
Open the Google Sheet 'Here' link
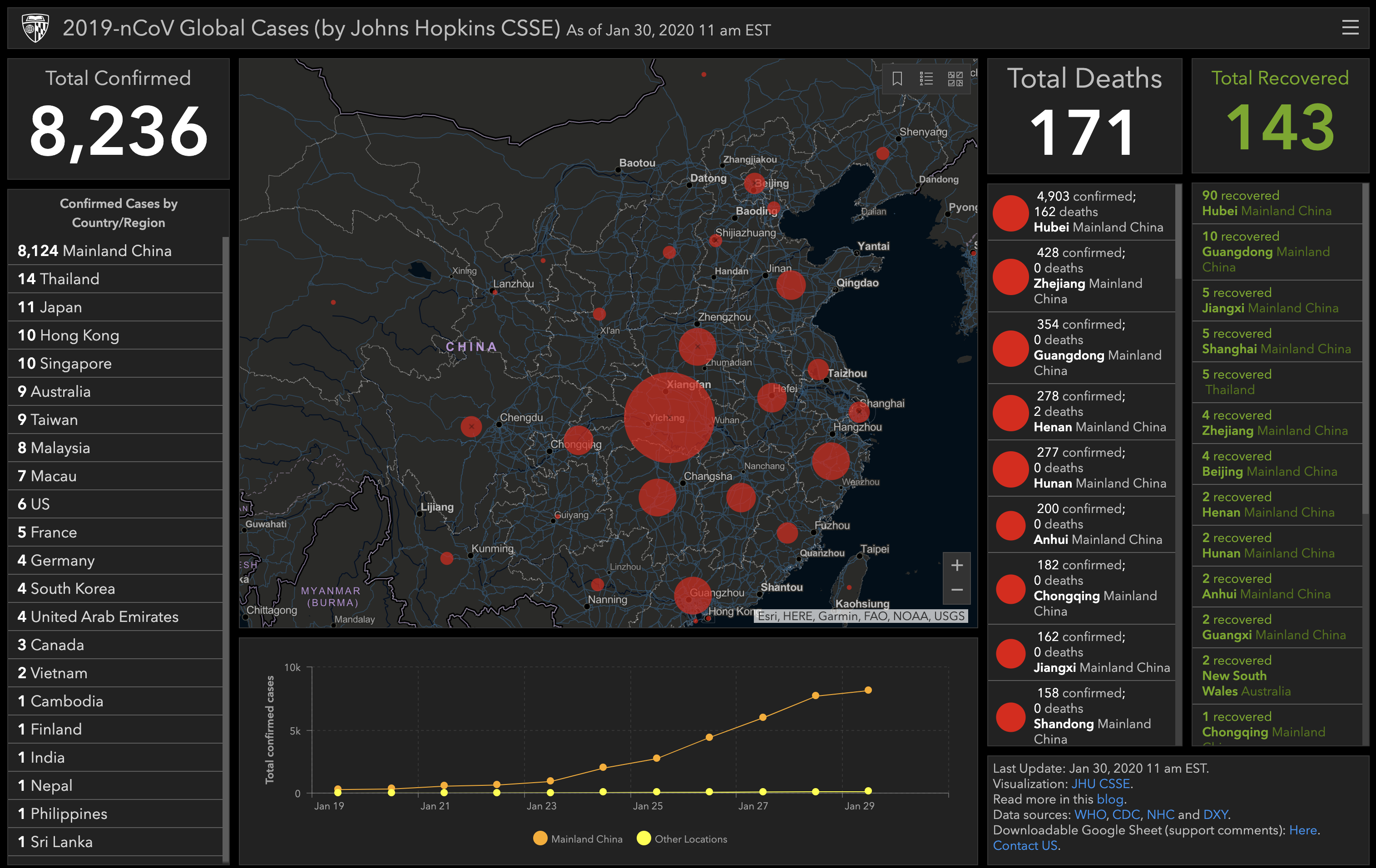pyautogui.click(x=1303, y=830)
